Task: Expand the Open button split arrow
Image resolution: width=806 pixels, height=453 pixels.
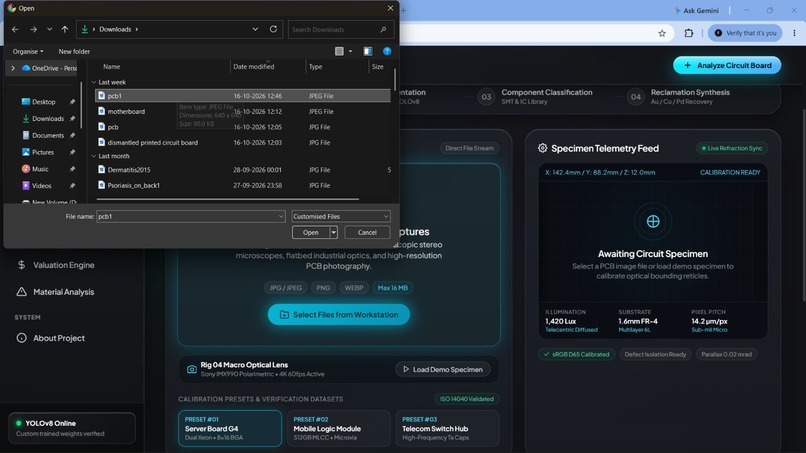Action: click(x=333, y=232)
